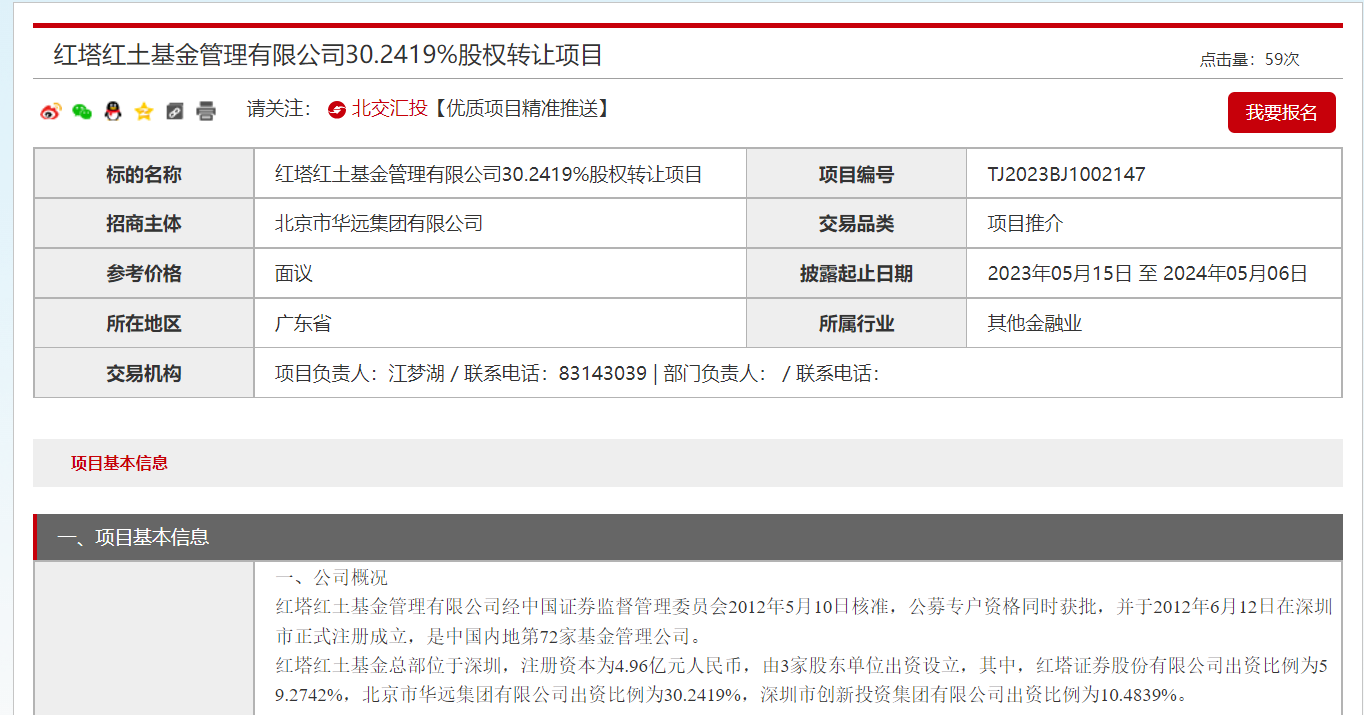
Task: Open the 北交汇投 link text
Action: (x=389, y=109)
